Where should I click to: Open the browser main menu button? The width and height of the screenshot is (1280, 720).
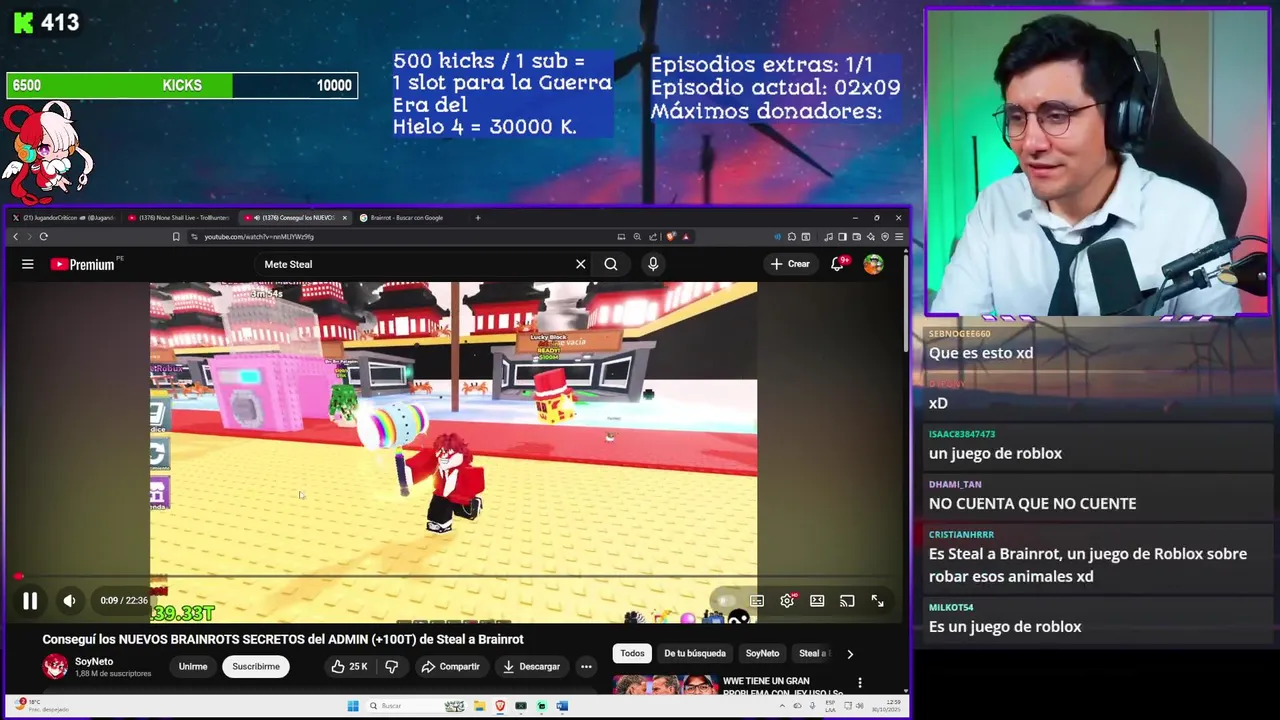coord(899,237)
